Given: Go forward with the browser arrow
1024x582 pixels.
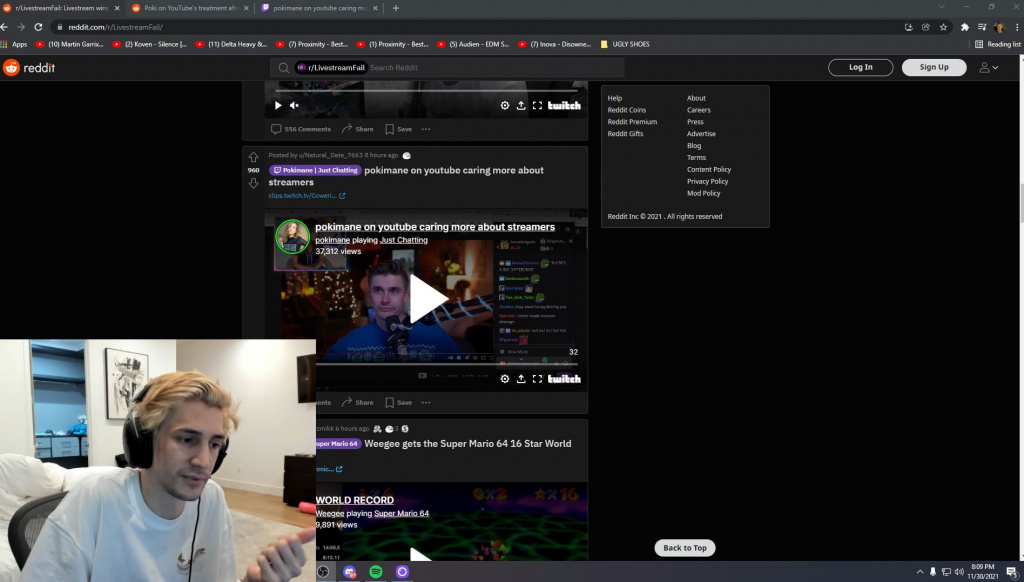Looking at the screenshot, I should coord(21,27).
